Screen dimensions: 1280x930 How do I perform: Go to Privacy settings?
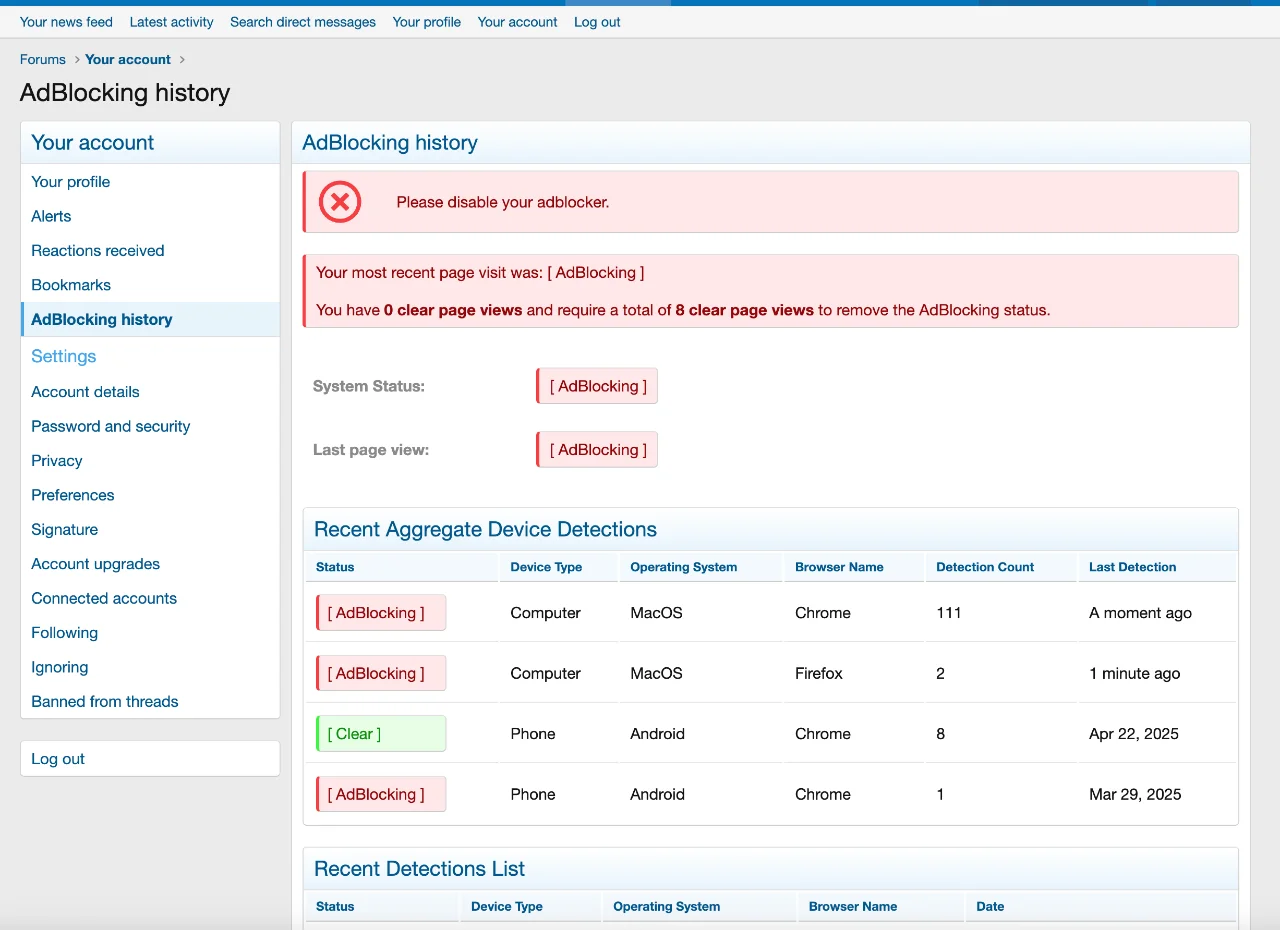57,461
